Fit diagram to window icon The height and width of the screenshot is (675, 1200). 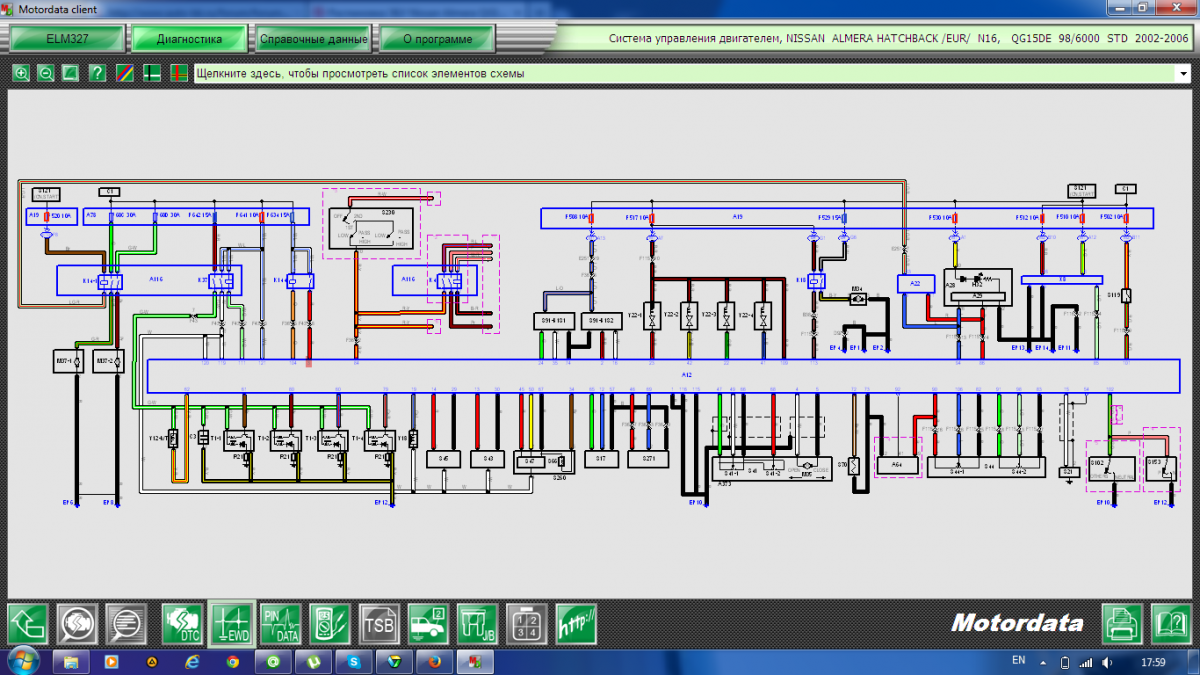pos(70,73)
